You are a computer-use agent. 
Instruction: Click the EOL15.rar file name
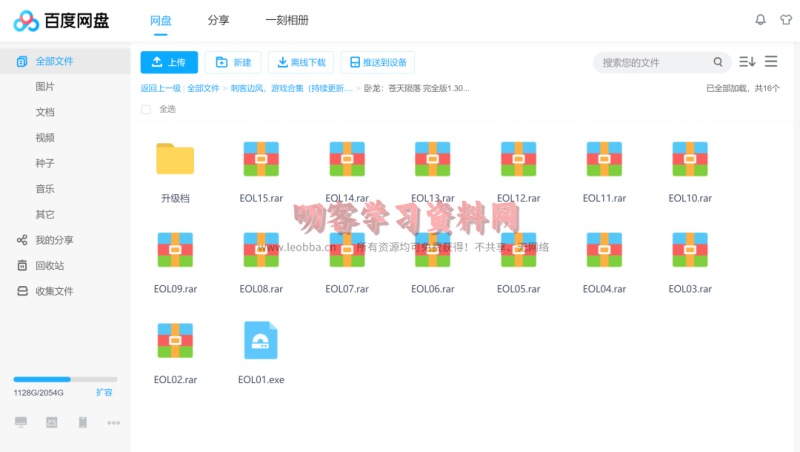coord(261,198)
